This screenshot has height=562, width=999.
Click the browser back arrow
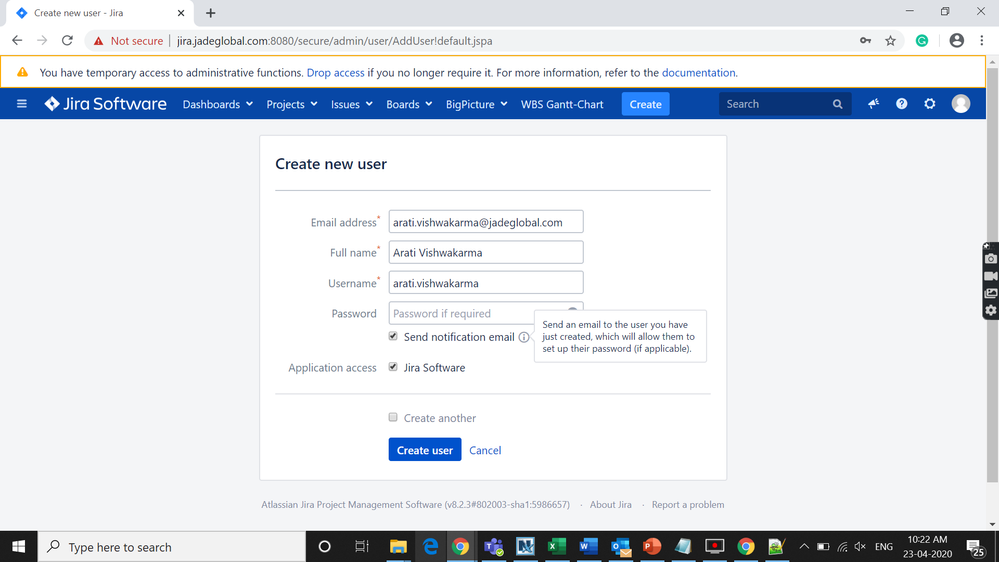click(x=17, y=41)
